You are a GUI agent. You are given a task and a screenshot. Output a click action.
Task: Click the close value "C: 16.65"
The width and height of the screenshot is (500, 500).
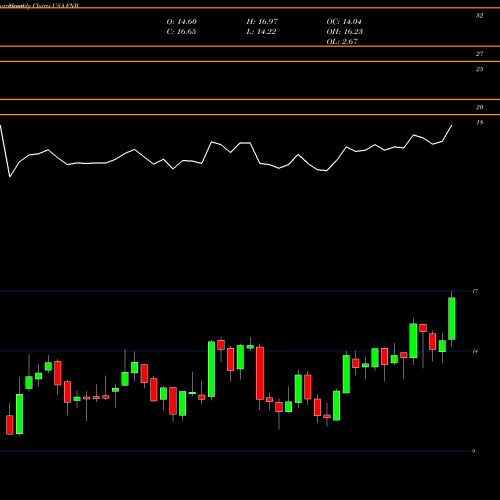[x=181, y=32]
